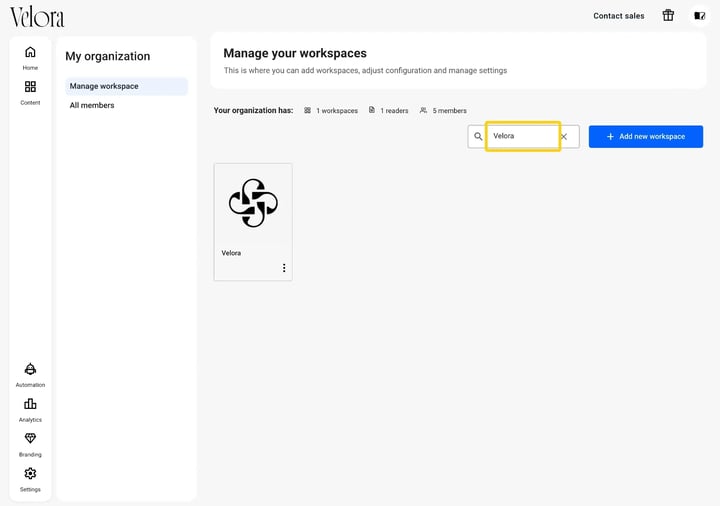Viewport: 720px width, 506px height.
Task: Click the Velora workspace name label
Action: click(231, 253)
